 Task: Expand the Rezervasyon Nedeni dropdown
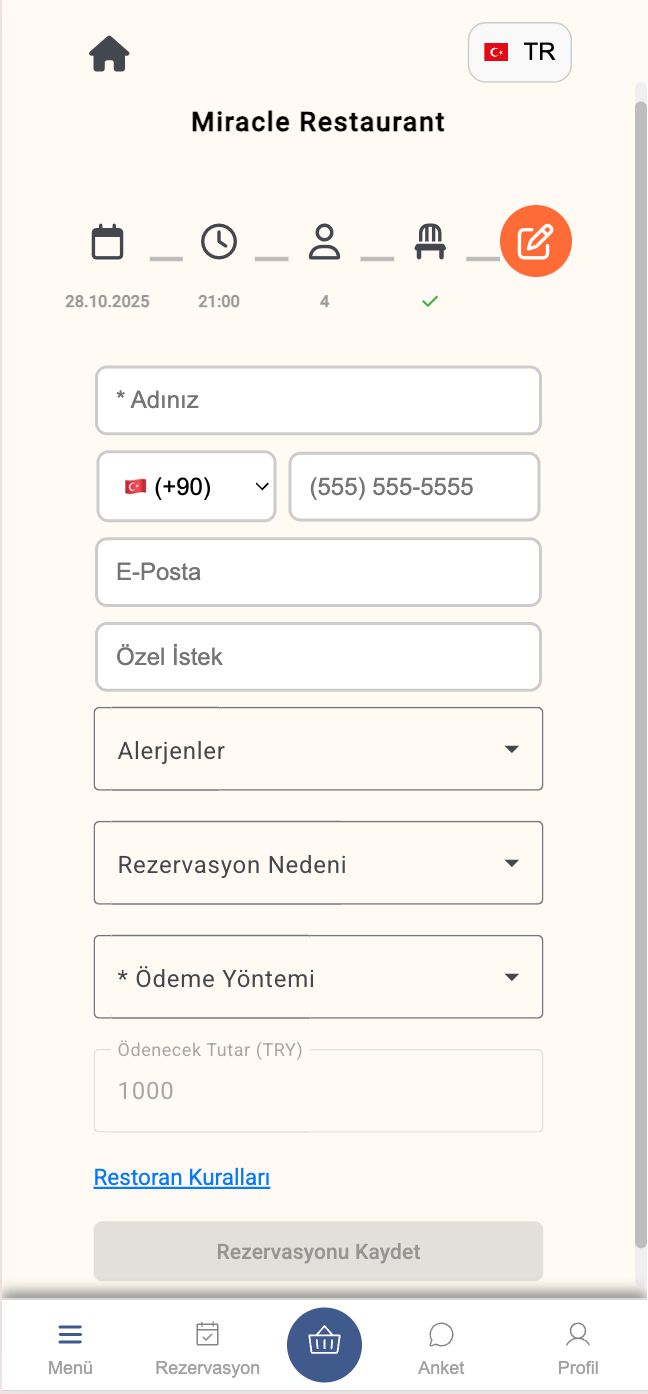pyautogui.click(x=318, y=862)
